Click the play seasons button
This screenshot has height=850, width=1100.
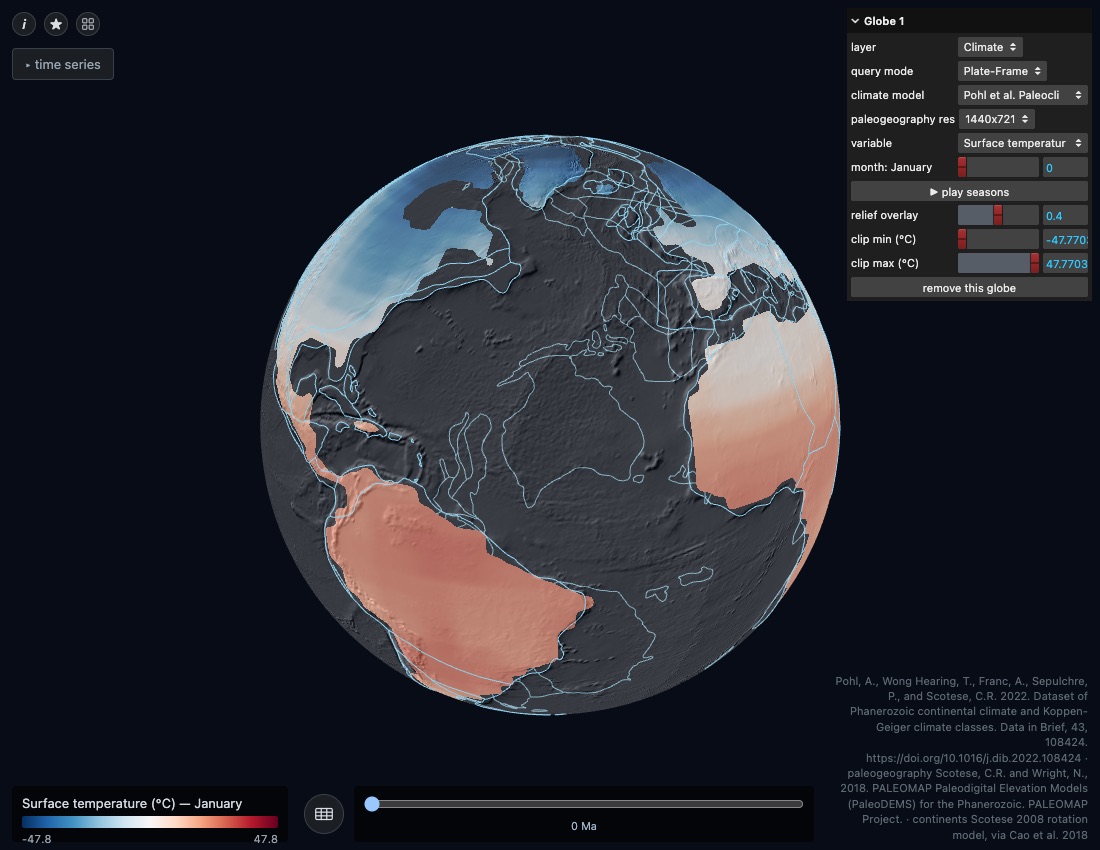click(x=969, y=191)
